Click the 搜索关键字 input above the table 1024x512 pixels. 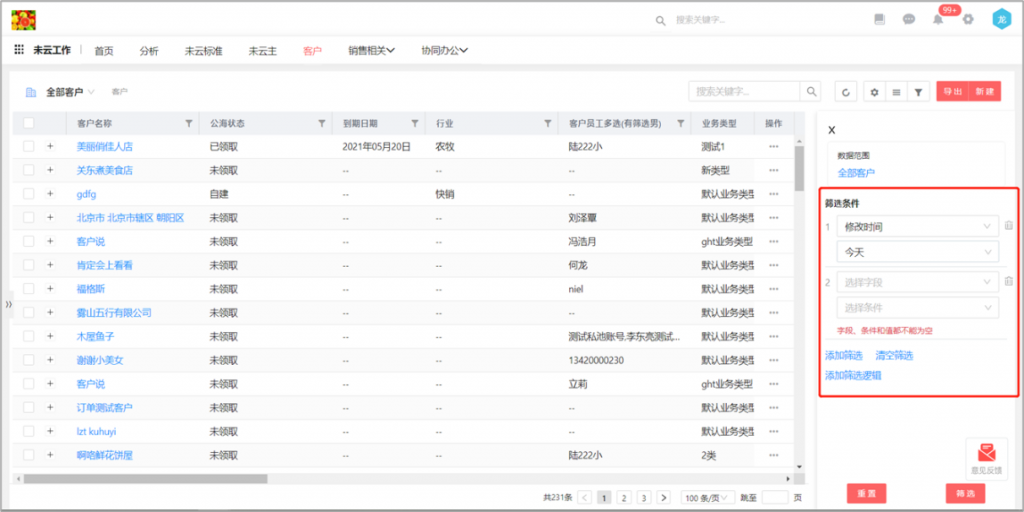[744, 92]
